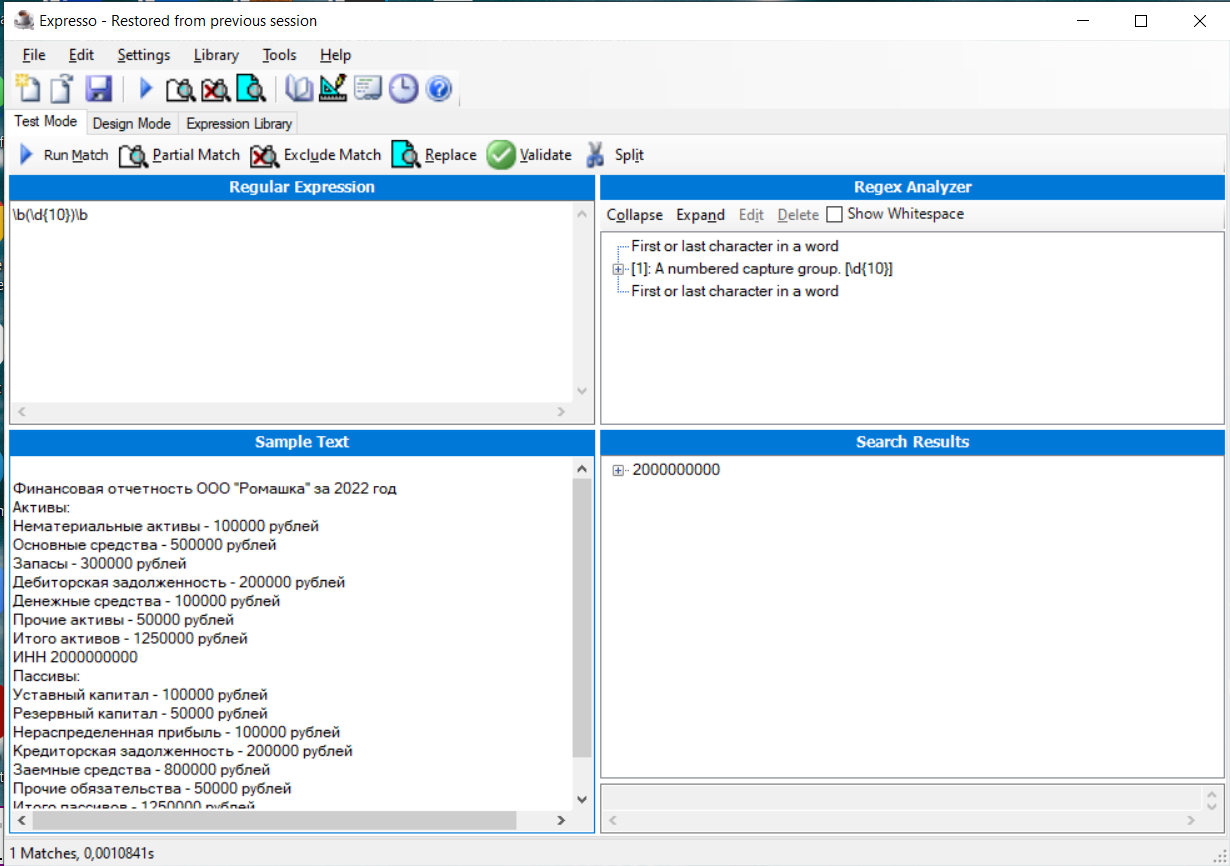Screen dimensions: 1230x866
Task: Click Collapse in the Regex Analyzer
Action: [634, 215]
